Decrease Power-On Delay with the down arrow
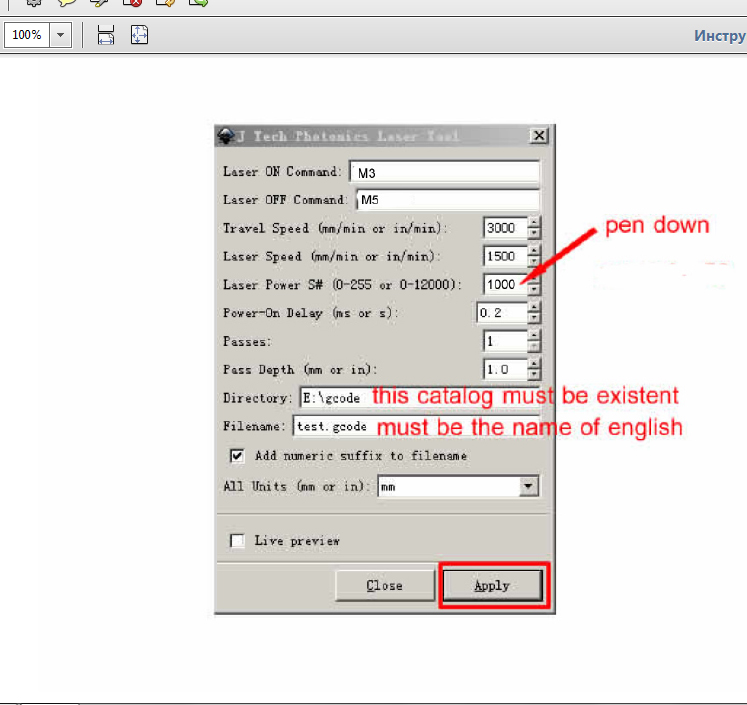 [x=534, y=318]
